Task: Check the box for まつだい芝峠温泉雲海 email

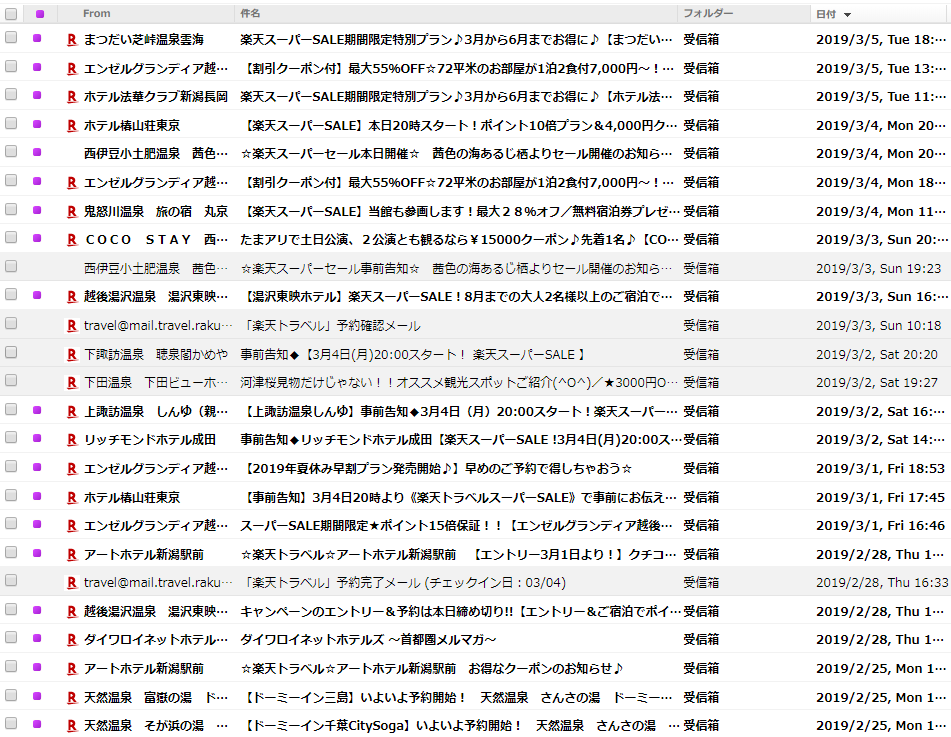Action: [11, 38]
